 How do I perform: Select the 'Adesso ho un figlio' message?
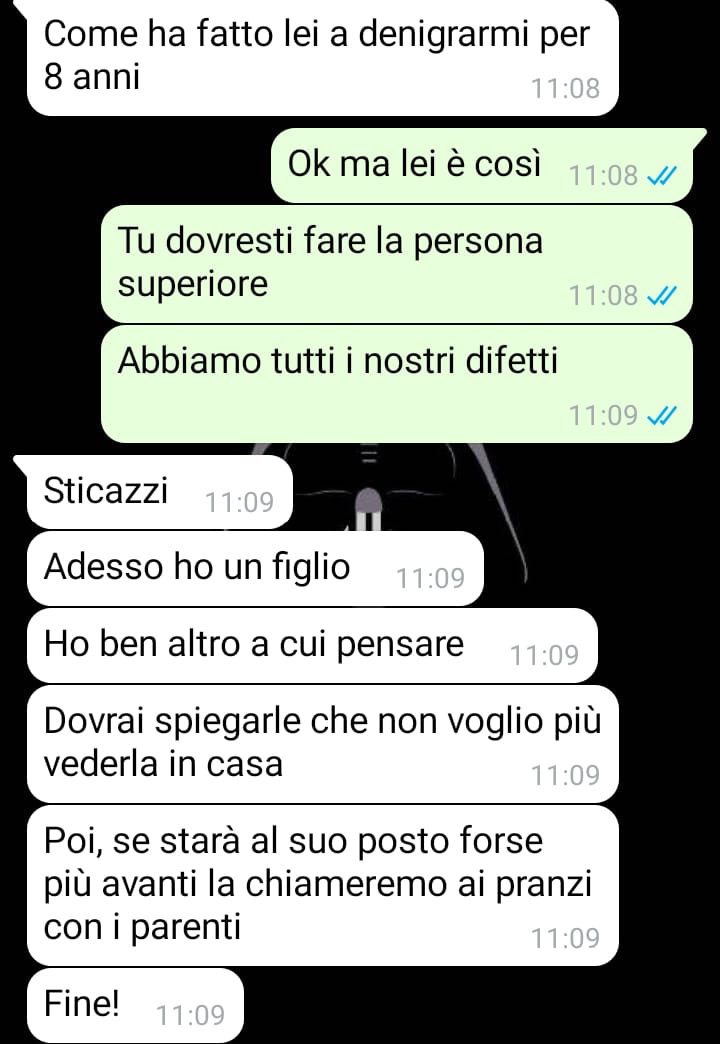click(255, 569)
